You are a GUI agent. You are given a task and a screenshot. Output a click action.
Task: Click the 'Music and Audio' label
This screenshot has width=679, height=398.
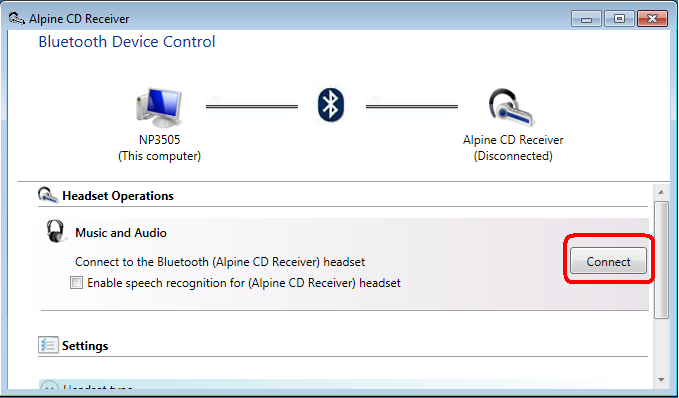tap(121, 233)
